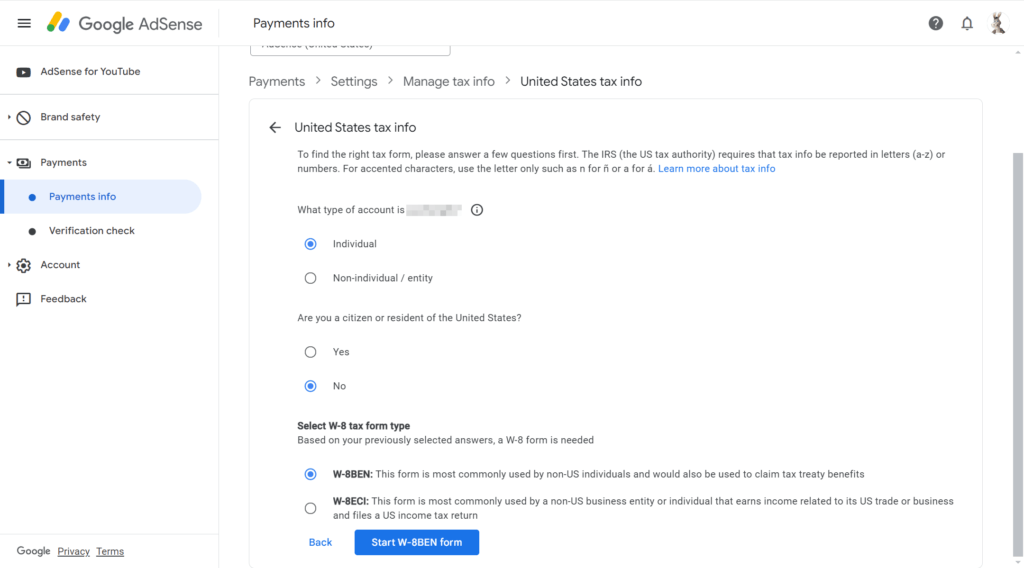1024x568 pixels.
Task: Click the page vertical scrollbar thumb
Action: click(1017, 353)
